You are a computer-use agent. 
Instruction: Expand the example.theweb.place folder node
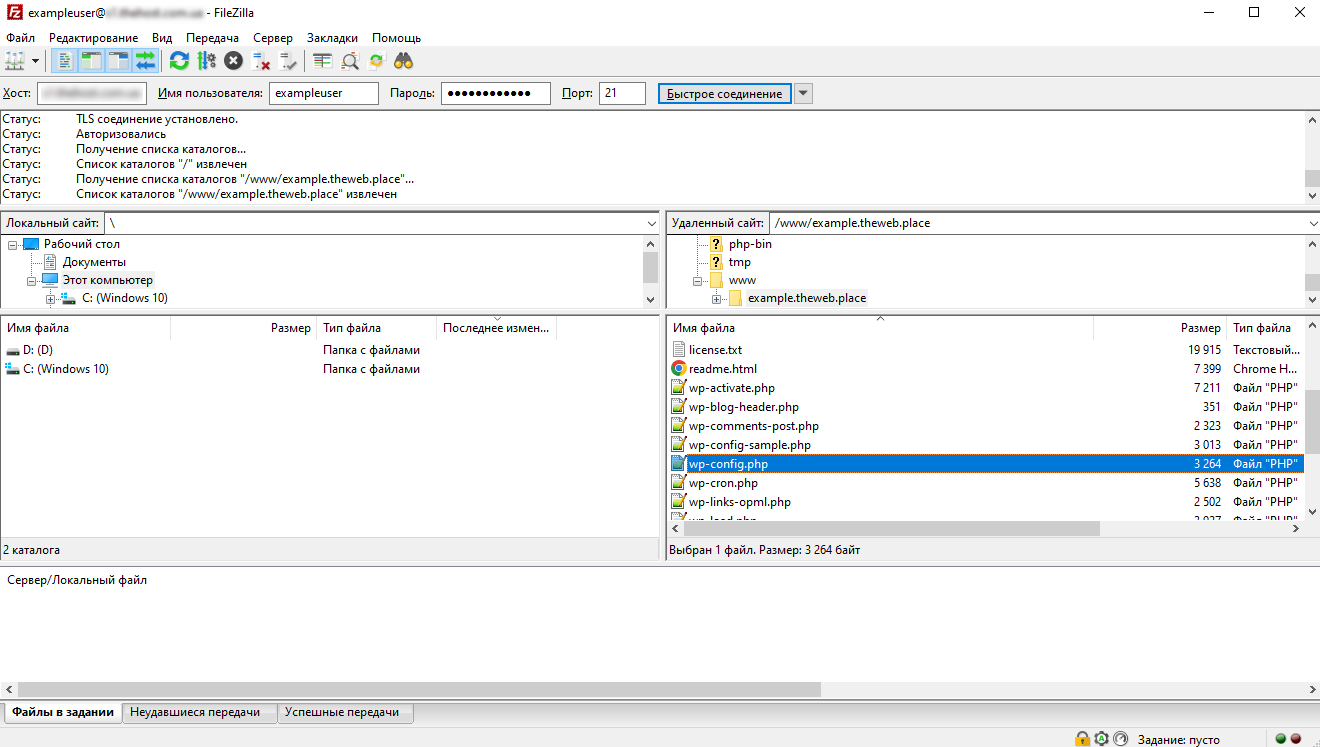[x=716, y=299]
